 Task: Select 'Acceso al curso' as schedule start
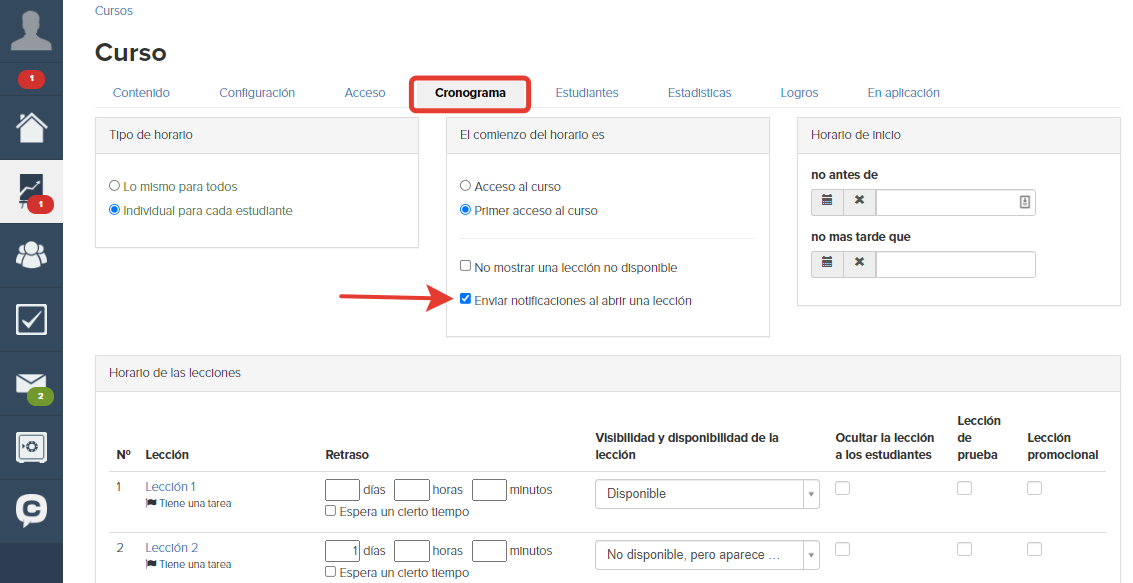click(465, 186)
